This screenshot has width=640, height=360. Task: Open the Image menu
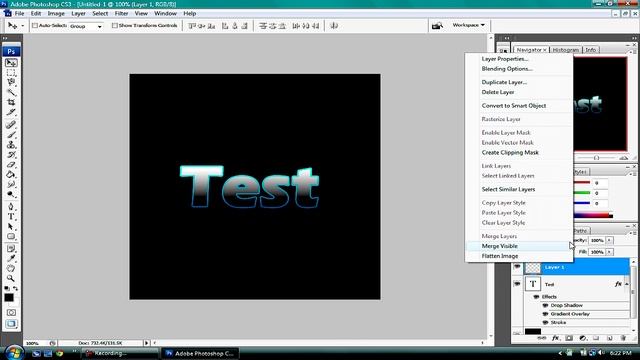[x=56, y=13]
